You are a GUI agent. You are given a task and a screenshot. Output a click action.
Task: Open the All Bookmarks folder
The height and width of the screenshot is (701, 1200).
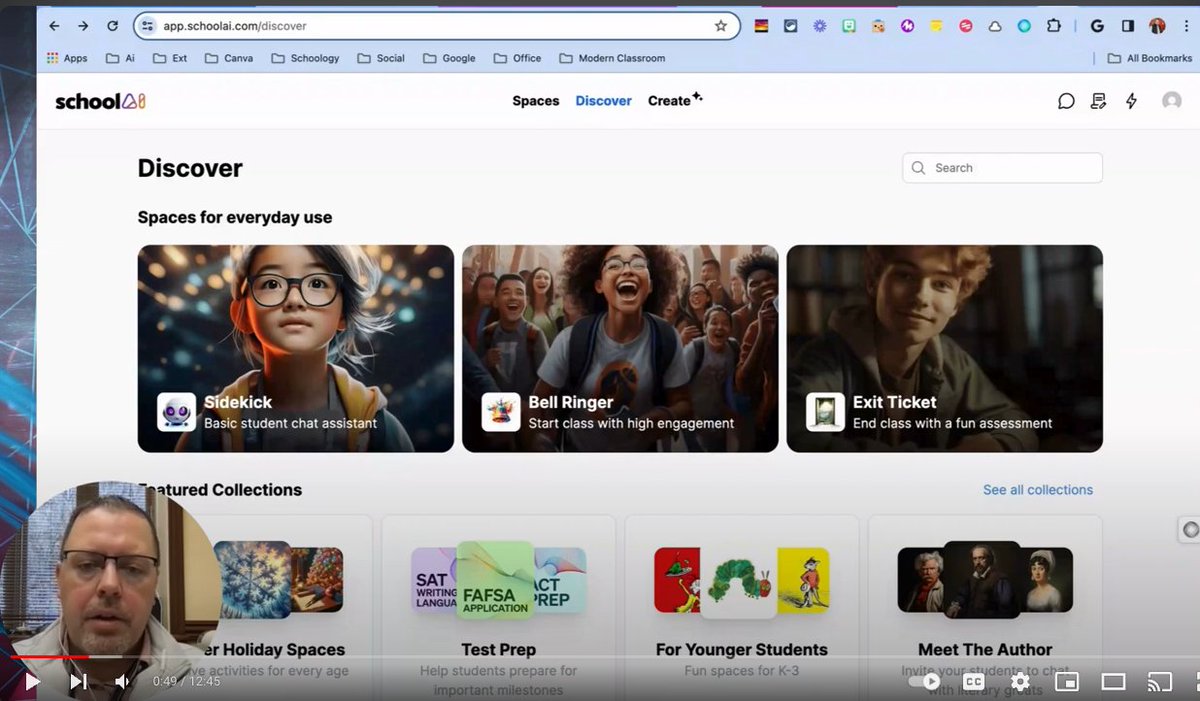pyautogui.click(x=1150, y=58)
